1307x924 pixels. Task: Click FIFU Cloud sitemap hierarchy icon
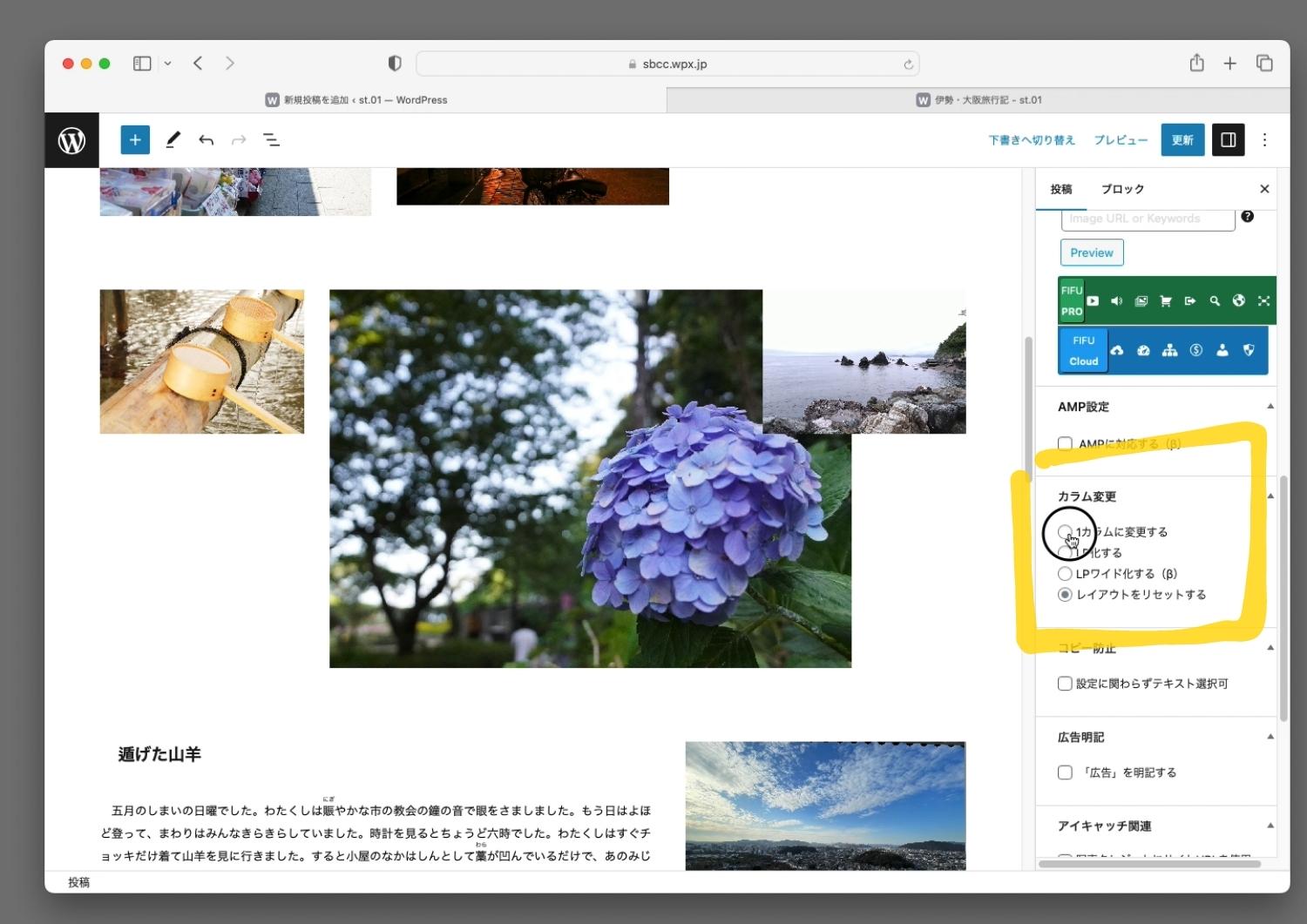click(1170, 350)
